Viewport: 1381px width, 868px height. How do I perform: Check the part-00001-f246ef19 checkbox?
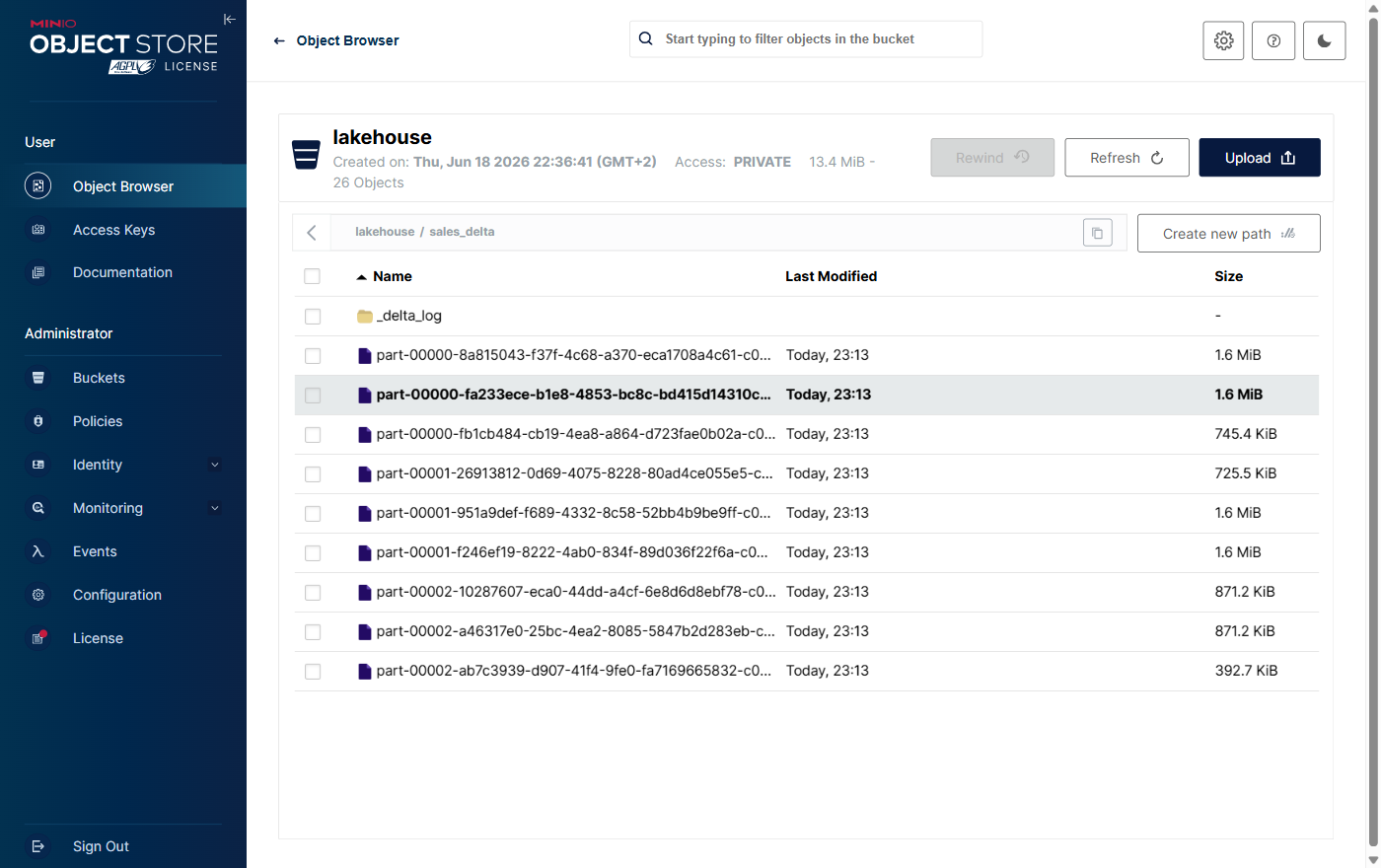(x=313, y=553)
